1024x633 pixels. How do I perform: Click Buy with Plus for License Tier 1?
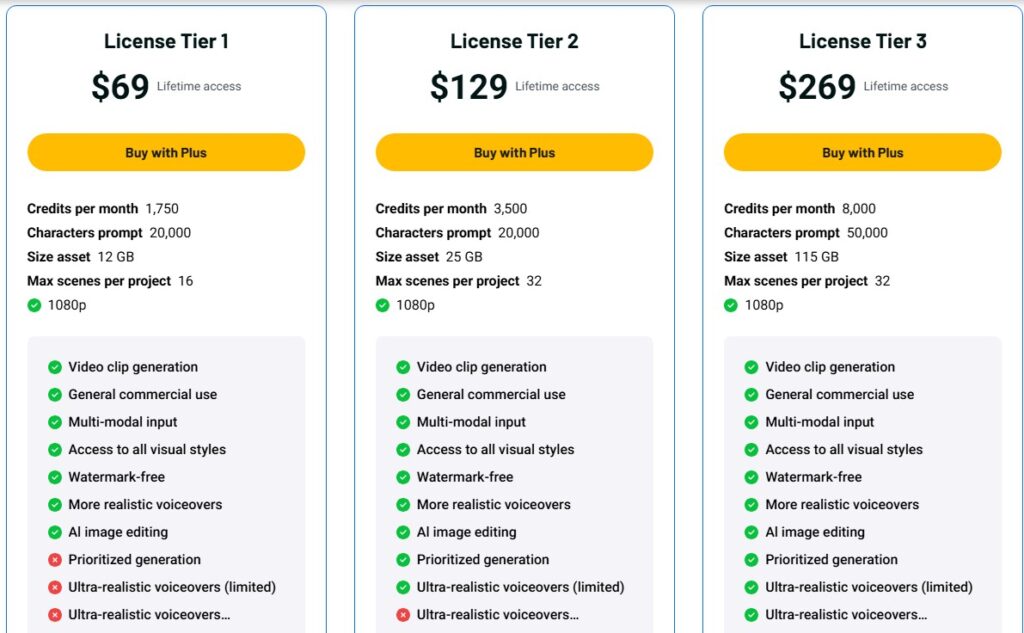(166, 153)
